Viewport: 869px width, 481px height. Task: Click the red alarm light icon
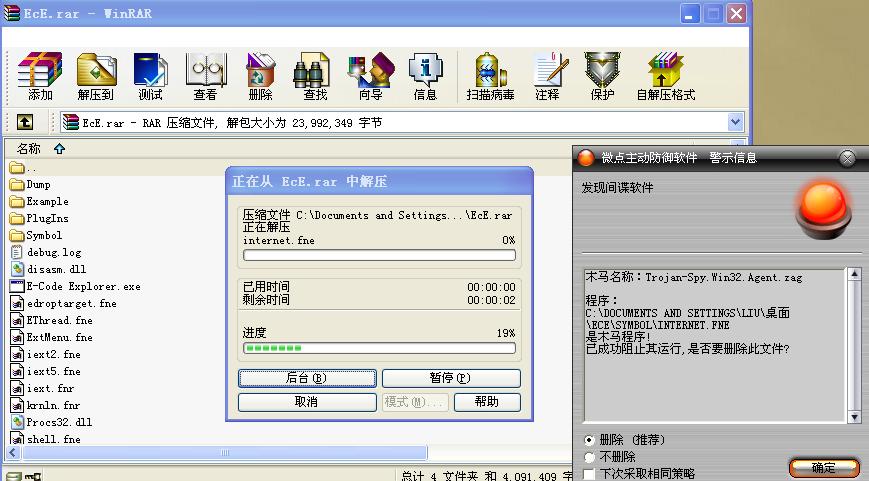click(x=824, y=209)
